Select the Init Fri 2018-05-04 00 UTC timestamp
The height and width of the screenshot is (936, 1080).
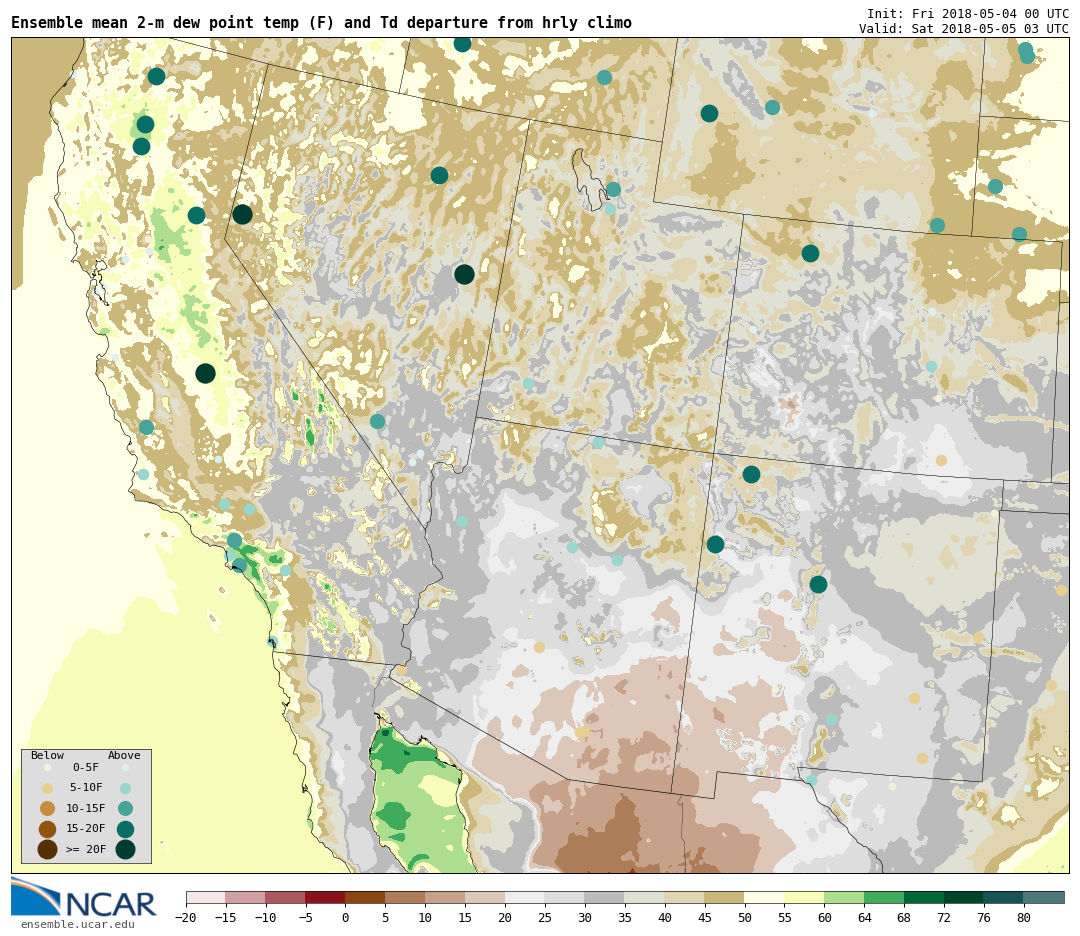[967, 13]
